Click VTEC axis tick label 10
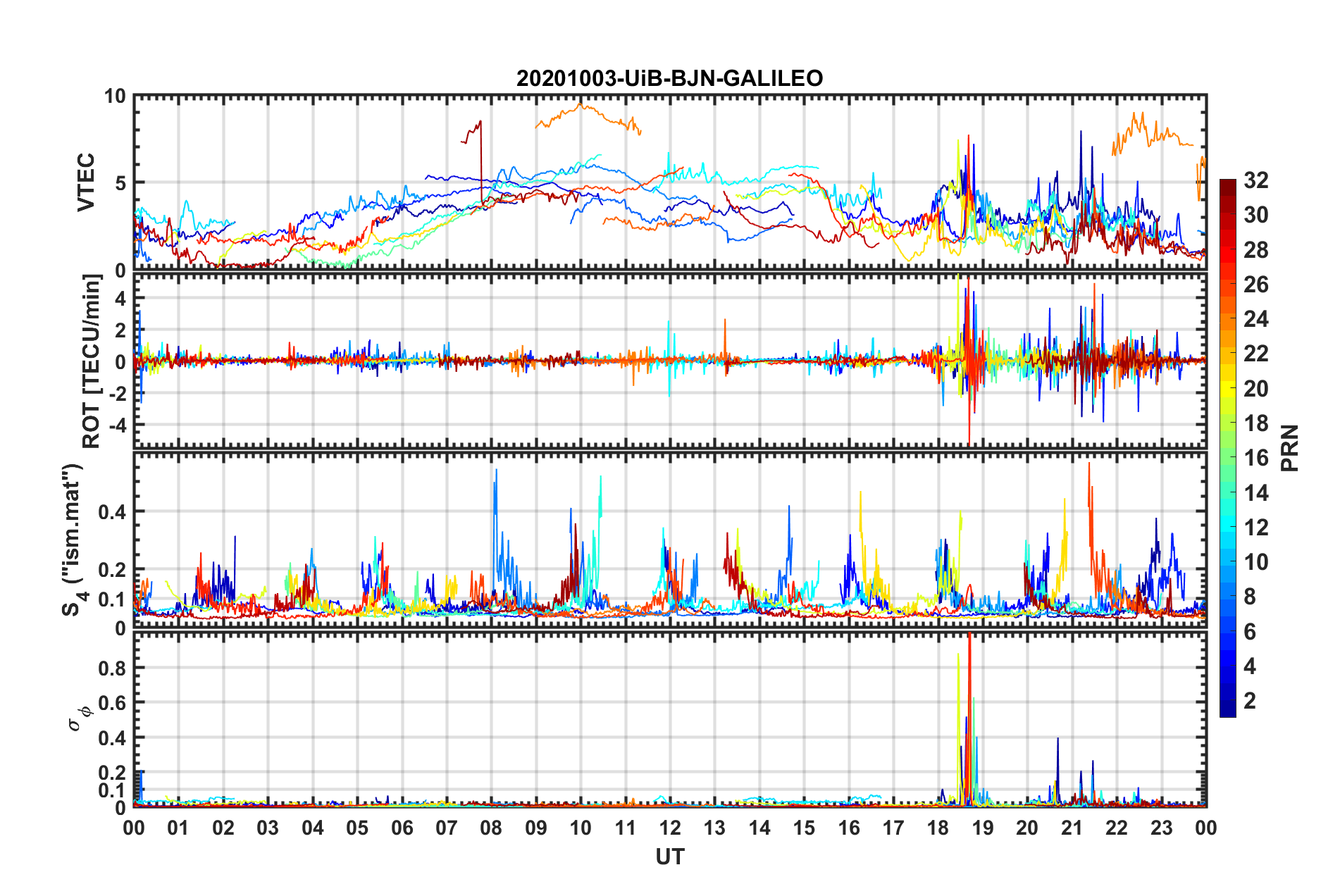The height and width of the screenshot is (896, 1340). click(x=114, y=97)
